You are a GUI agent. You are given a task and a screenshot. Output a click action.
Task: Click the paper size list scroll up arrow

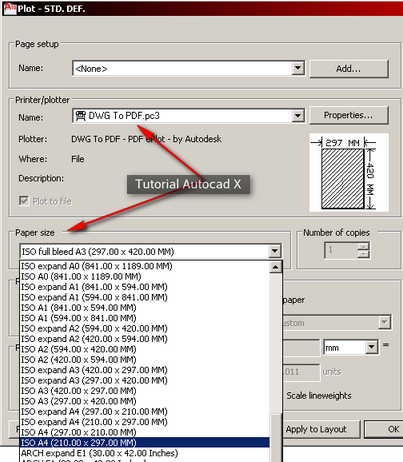tap(276, 267)
